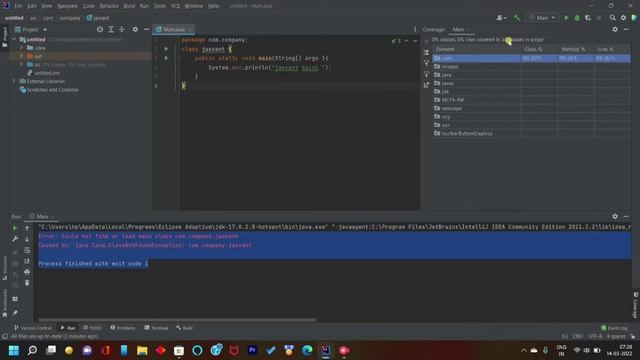The width and height of the screenshot is (640, 360).
Task: Open editor tabs more-options menu
Action: pos(415,29)
